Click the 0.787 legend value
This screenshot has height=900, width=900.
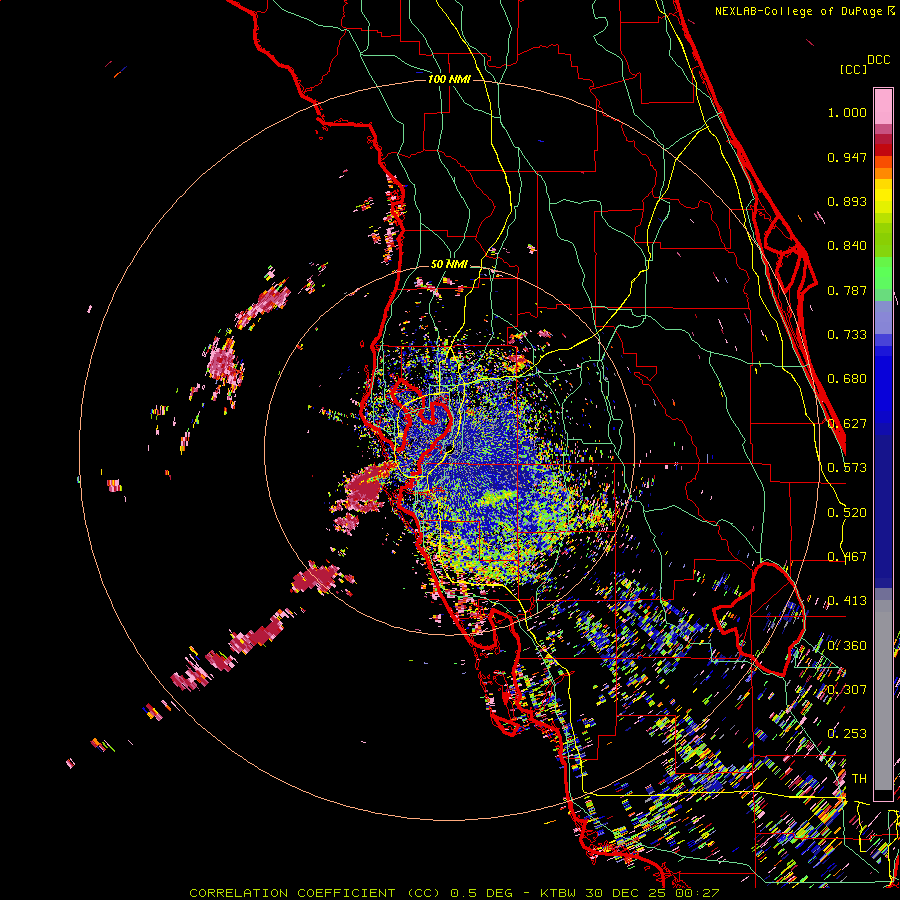point(847,290)
